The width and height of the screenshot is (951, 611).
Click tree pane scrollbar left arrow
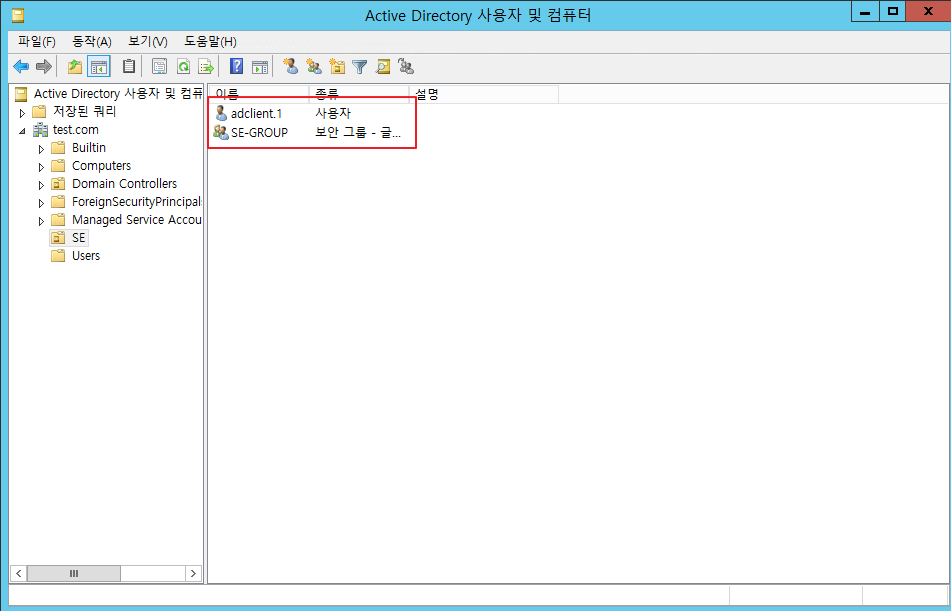(x=19, y=573)
